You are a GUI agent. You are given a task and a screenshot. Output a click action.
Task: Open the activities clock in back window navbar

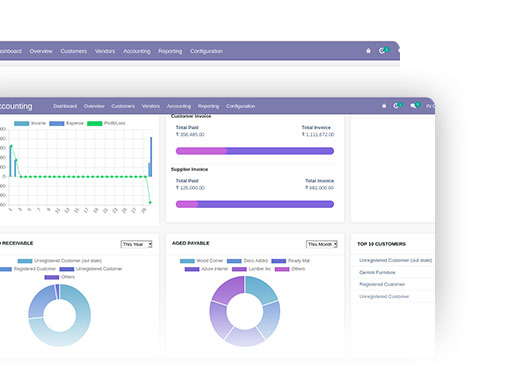pos(384,51)
